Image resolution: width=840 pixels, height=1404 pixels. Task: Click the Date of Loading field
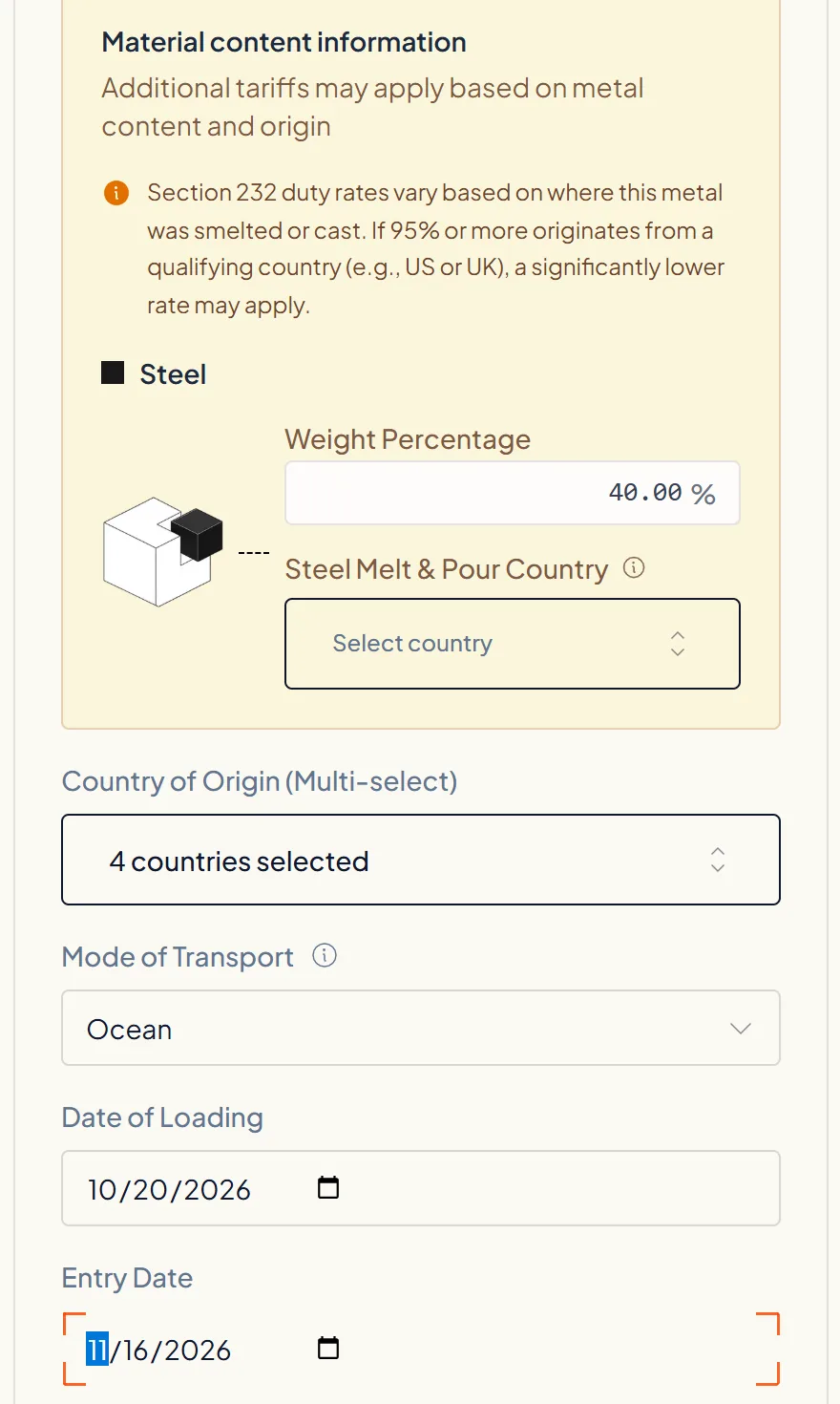click(x=421, y=1188)
